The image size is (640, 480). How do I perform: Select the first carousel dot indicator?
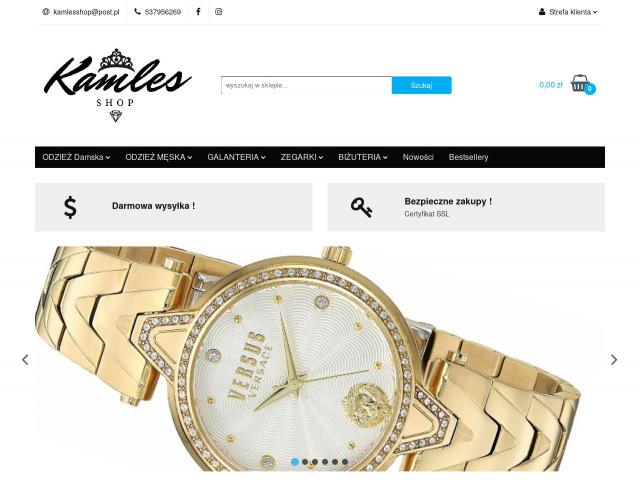[x=295, y=462]
